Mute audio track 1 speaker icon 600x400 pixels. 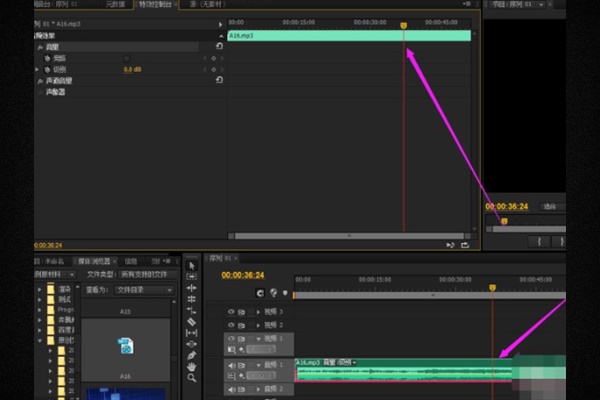coord(231,366)
